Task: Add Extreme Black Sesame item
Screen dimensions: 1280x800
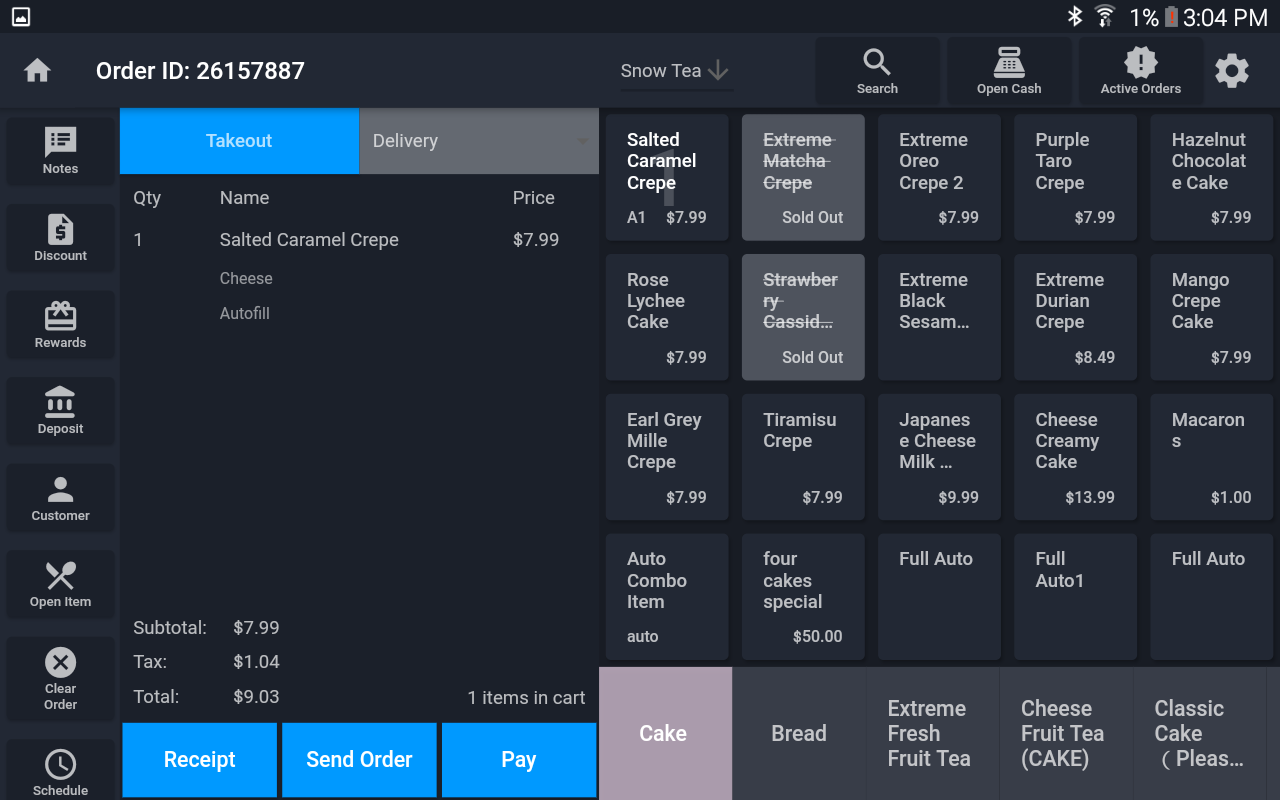Action: pyautogui.click(x=939, y=317)
